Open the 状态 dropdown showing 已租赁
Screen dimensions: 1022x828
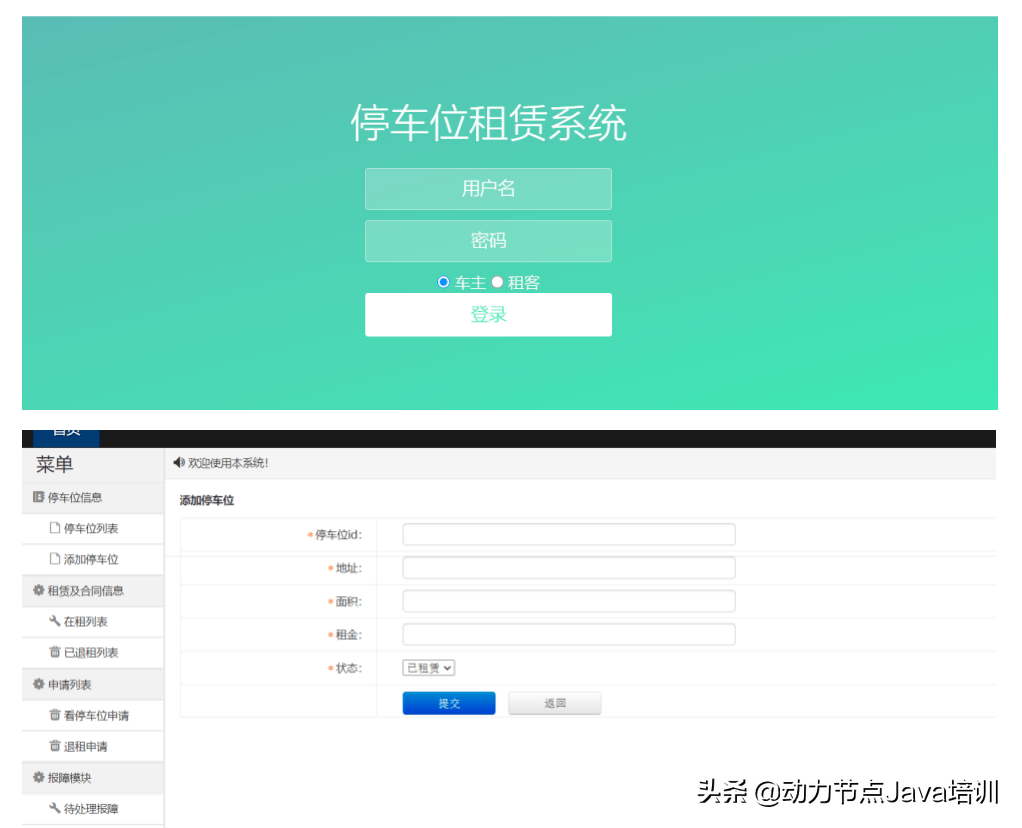(428, 667)
